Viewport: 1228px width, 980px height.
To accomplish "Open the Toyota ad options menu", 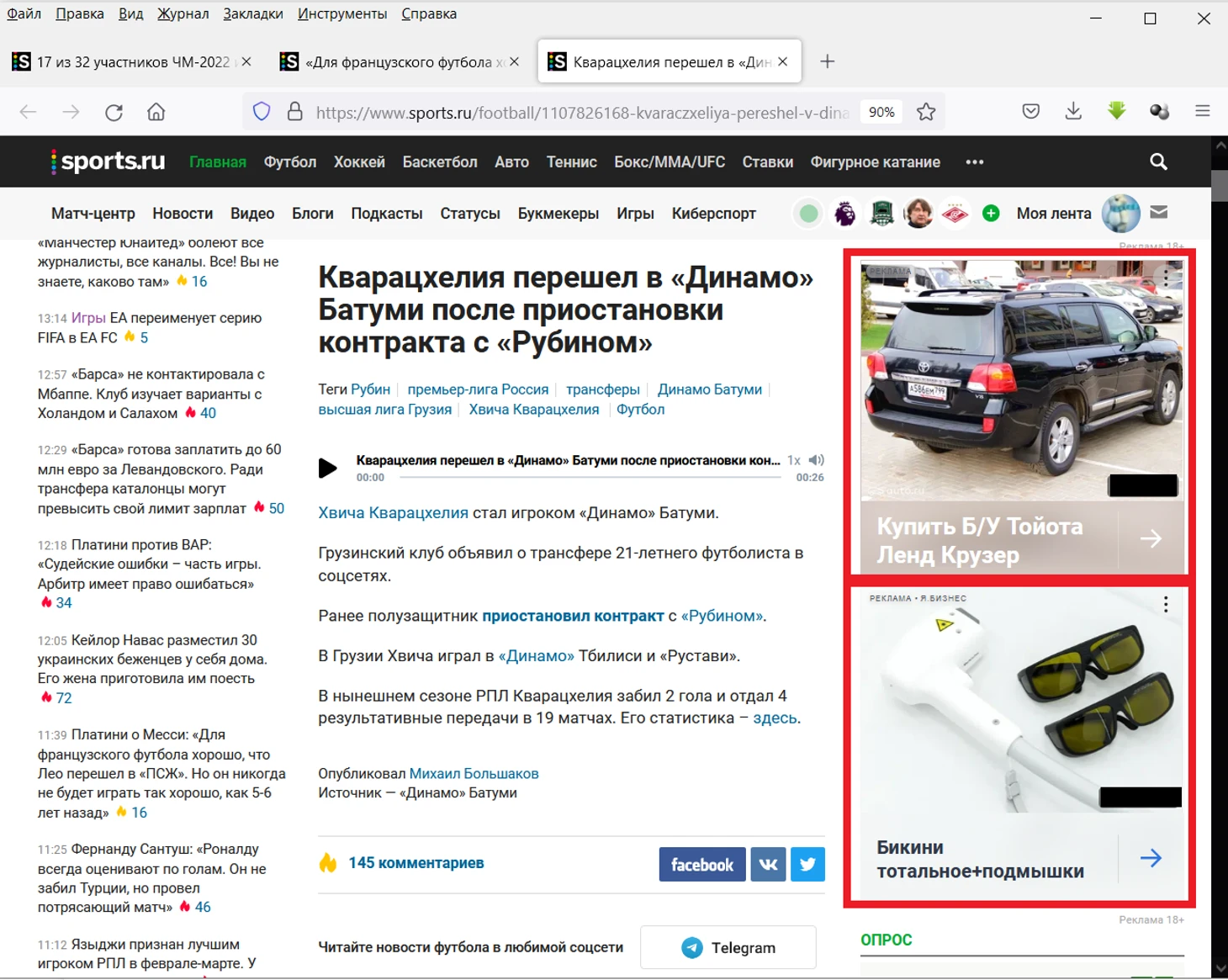I will click(x=1166, y=276).
